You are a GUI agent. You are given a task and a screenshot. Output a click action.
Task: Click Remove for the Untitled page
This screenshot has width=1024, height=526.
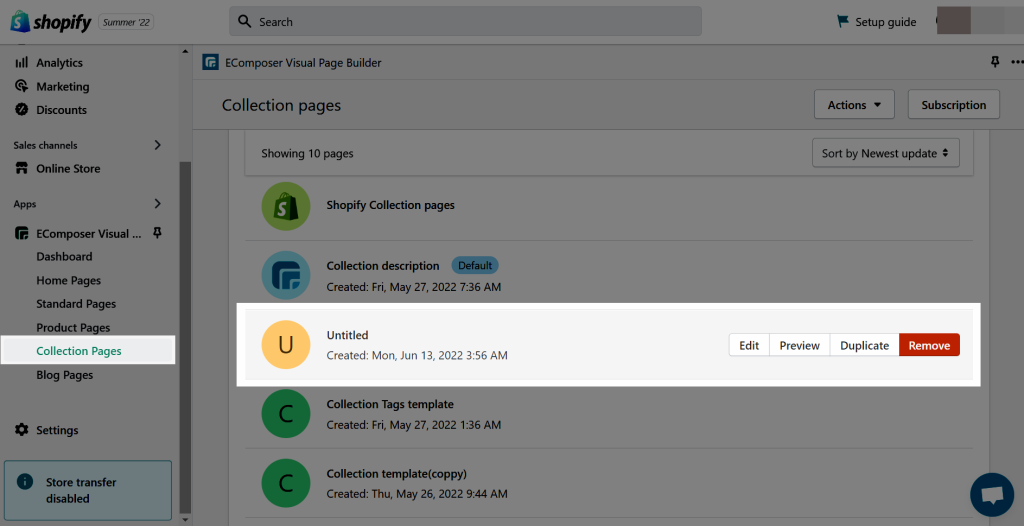coord(929,345)
